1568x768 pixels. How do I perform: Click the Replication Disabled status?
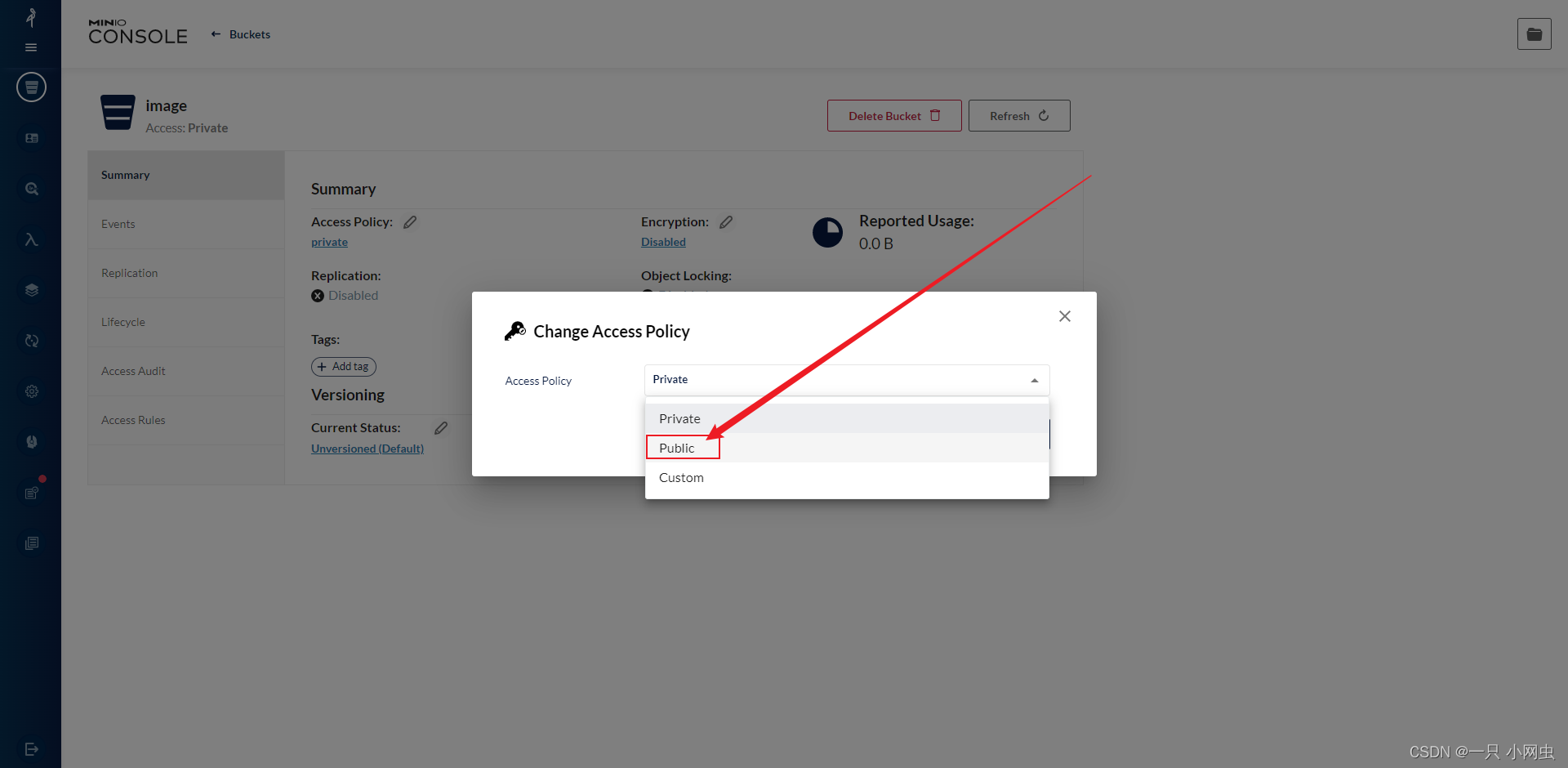point(345,296)
